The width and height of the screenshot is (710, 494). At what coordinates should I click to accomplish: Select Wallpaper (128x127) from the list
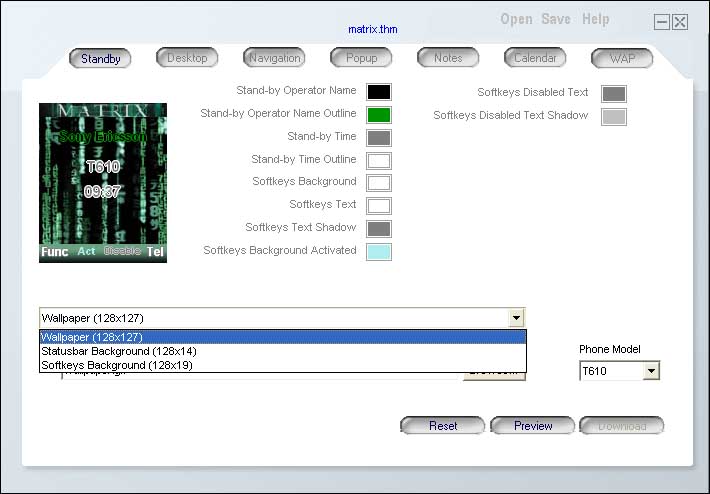click(283, 337)
